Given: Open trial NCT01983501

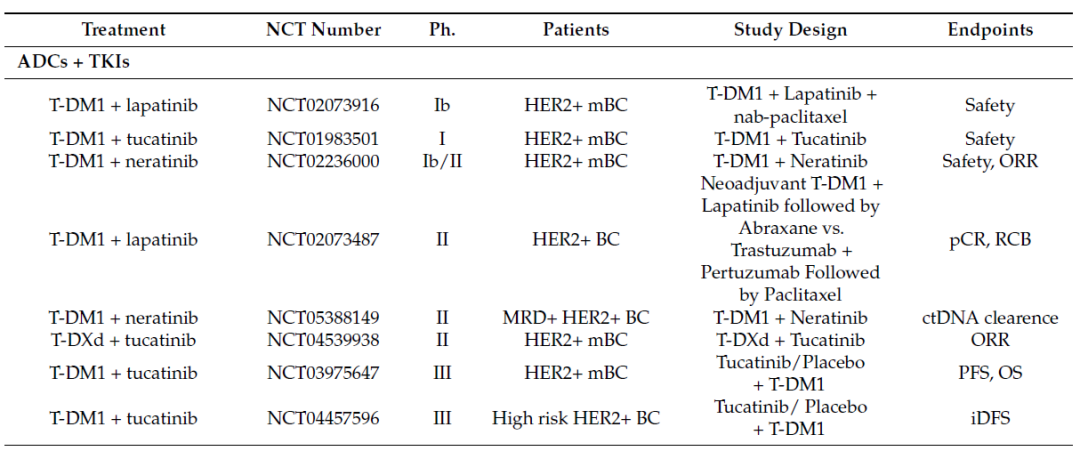Looking at the screenshot, I should click(x=323, y=139).
